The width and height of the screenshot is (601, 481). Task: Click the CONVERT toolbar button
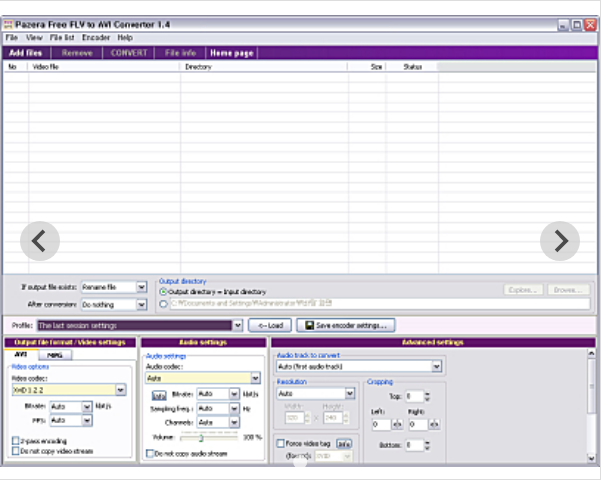point(129,53)
